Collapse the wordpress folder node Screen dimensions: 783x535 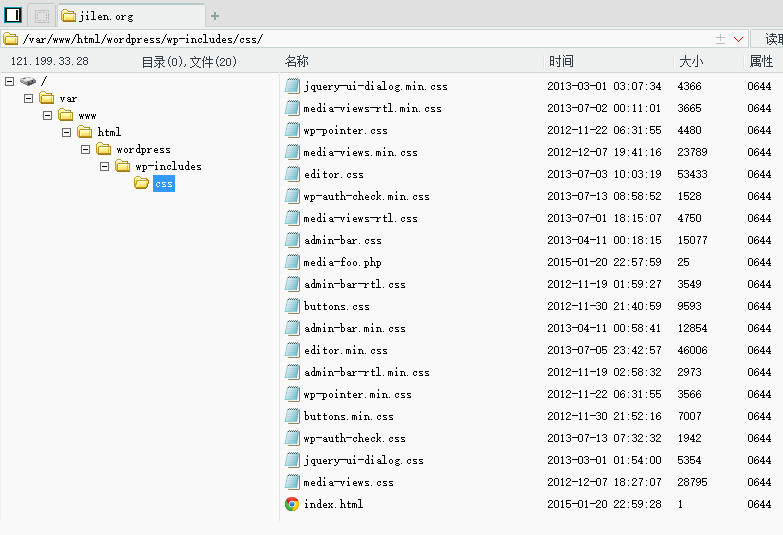[85, 149]
